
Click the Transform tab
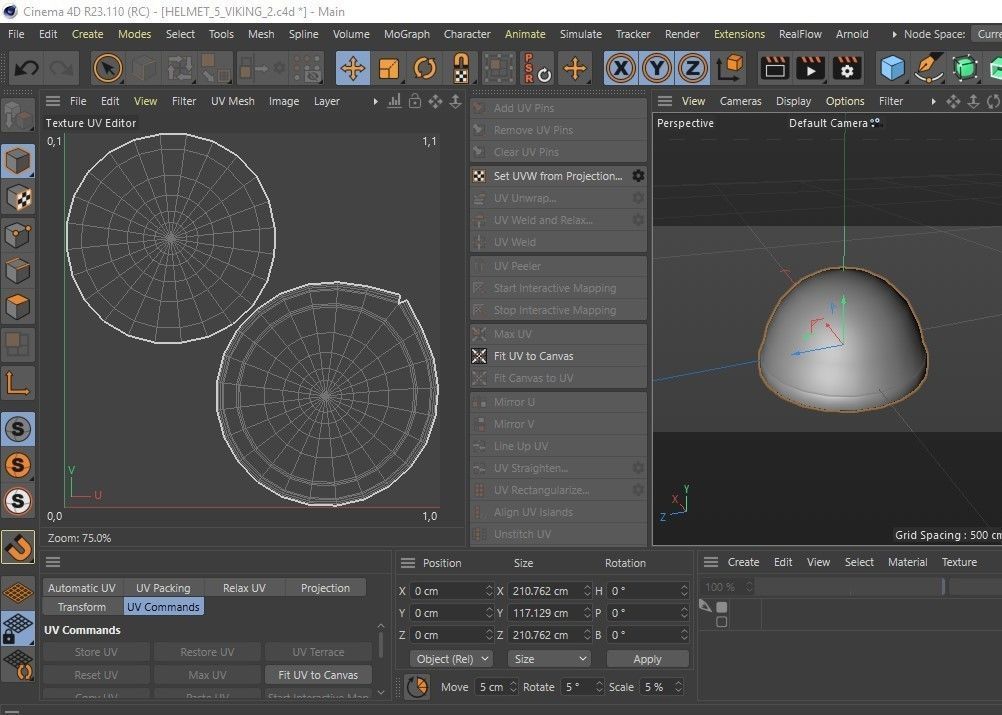pos(82,607)
